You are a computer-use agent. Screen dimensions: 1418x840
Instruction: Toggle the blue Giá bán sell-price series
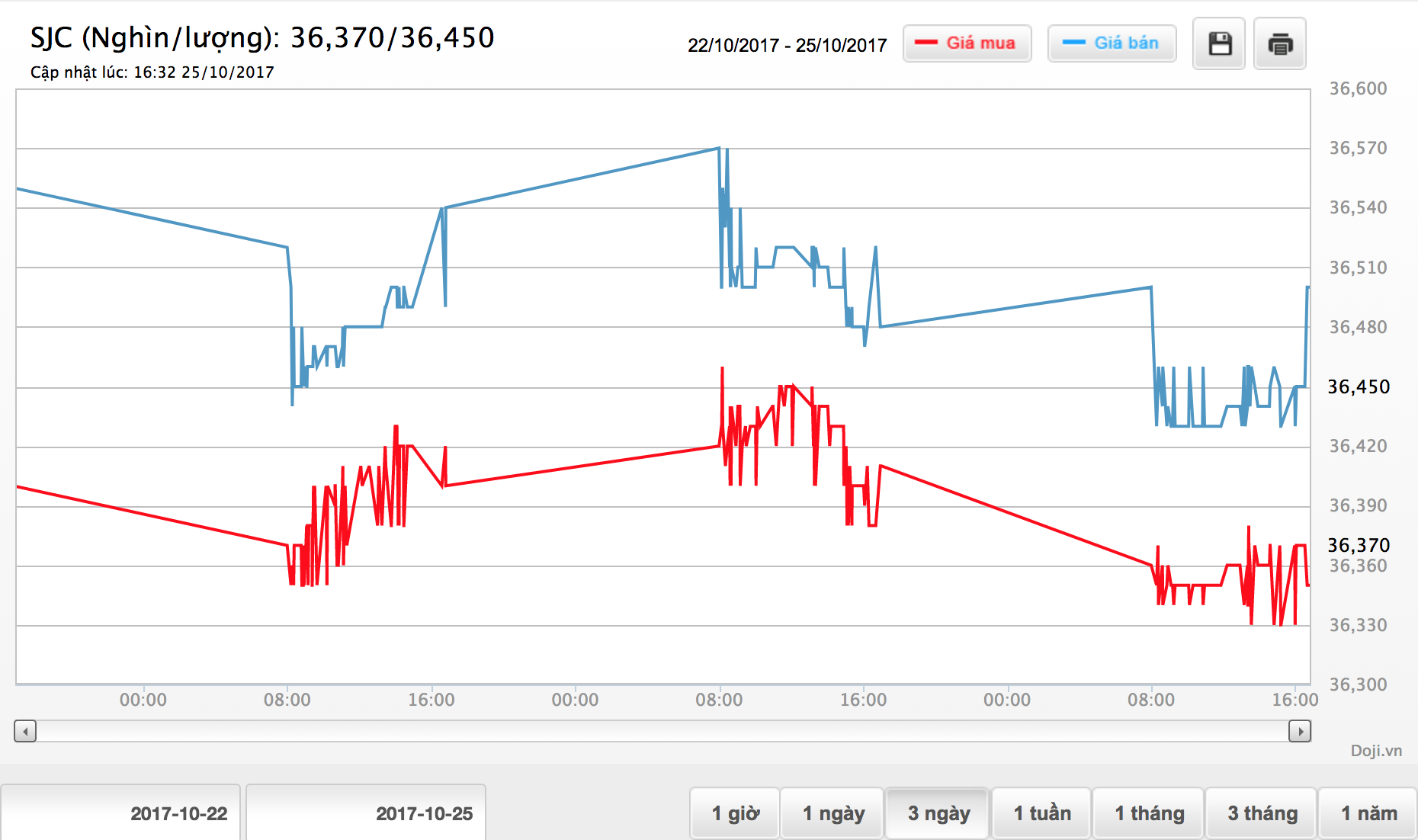[x=1112, y=43]
